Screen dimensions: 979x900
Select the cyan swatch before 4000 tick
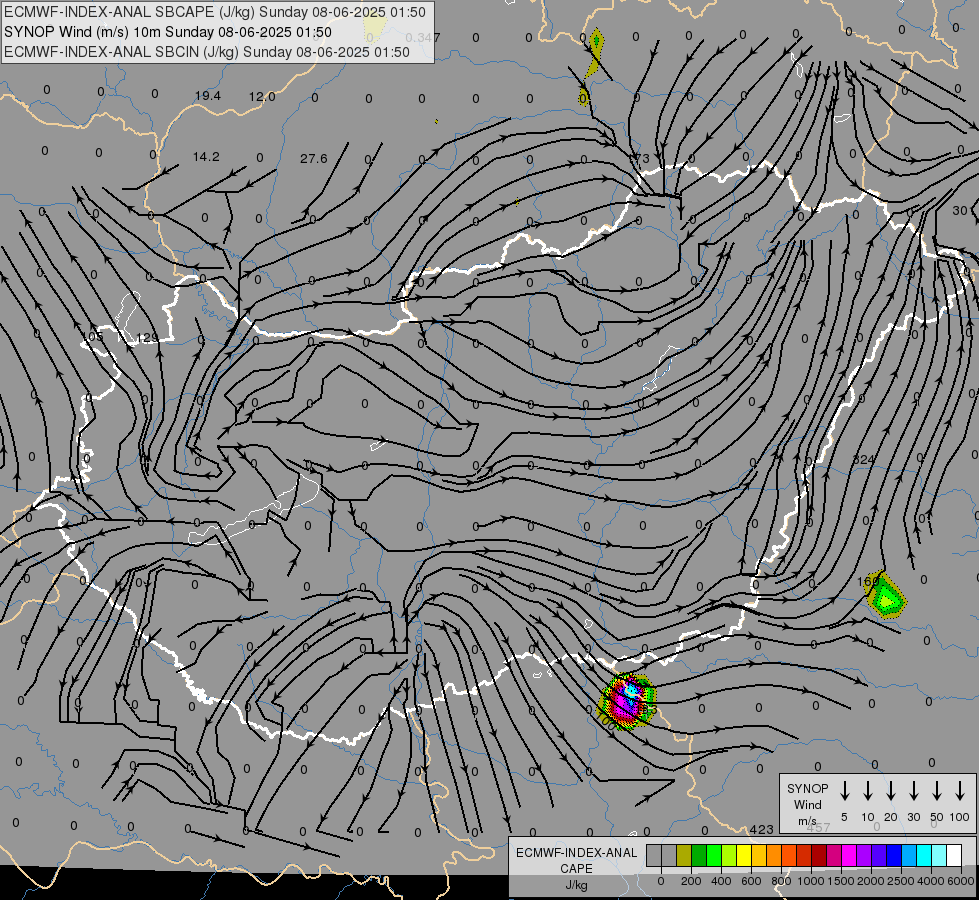coord(923,855)
